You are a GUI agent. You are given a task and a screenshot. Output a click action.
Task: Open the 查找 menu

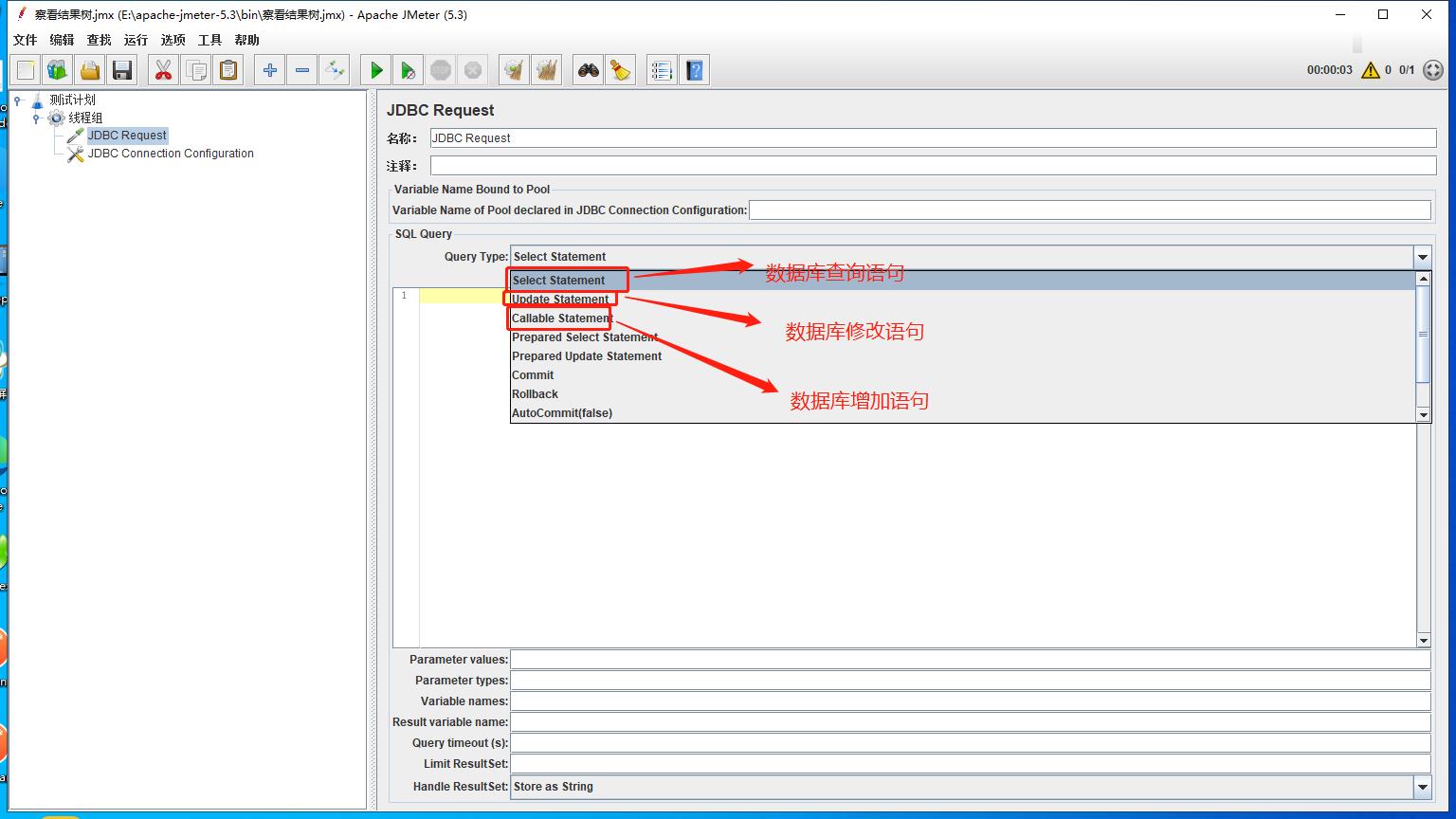99,40
